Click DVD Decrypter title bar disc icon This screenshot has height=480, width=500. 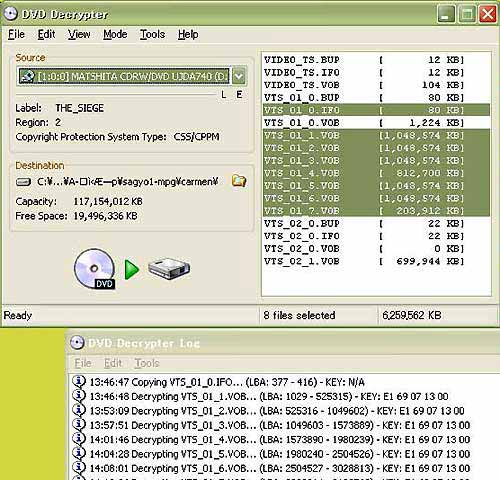point(10,14)
